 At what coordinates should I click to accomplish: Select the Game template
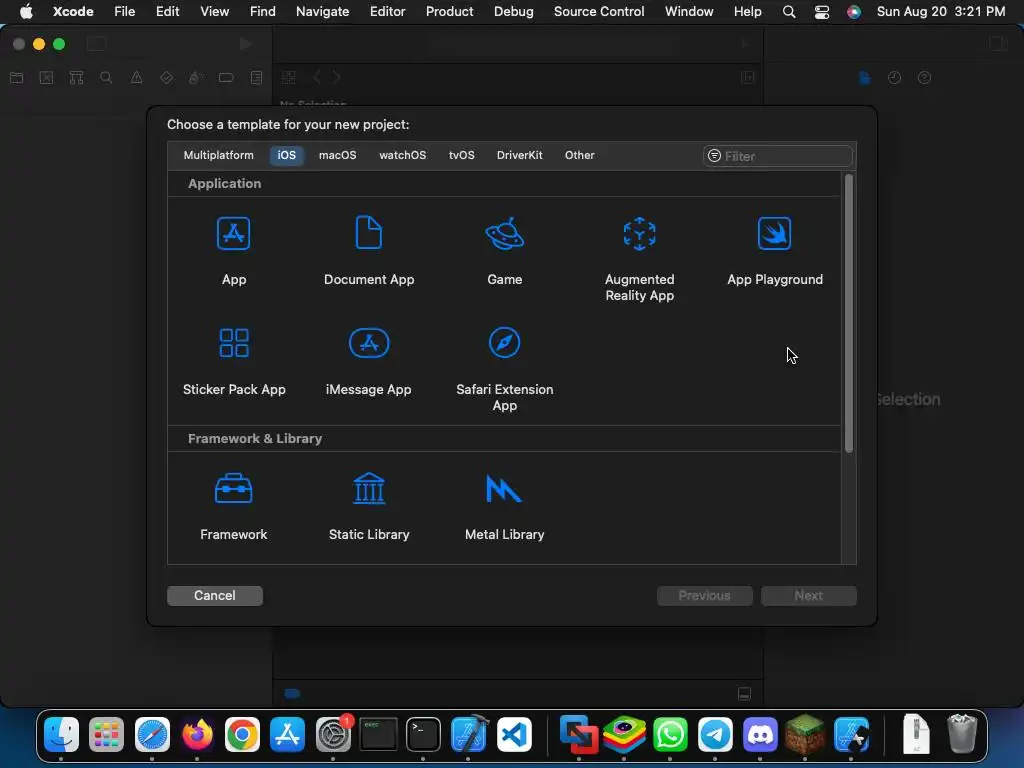(504, 234)
